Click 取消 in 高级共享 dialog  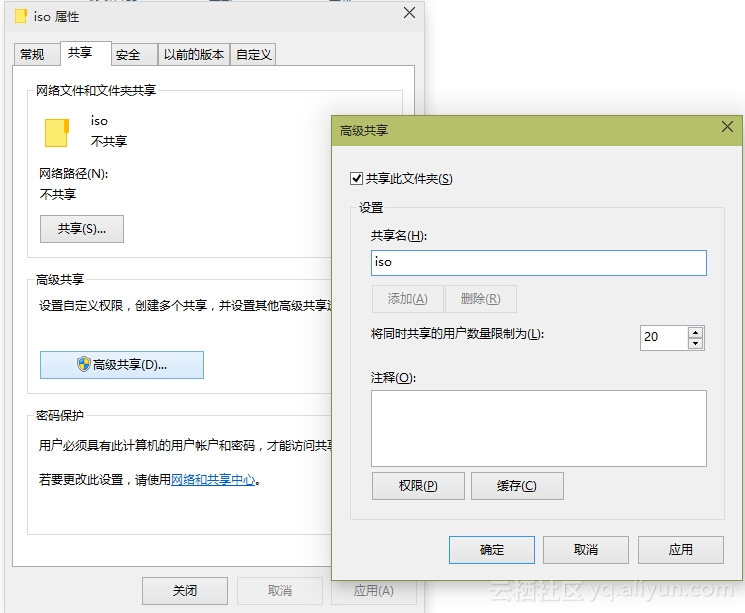(586, 550)
